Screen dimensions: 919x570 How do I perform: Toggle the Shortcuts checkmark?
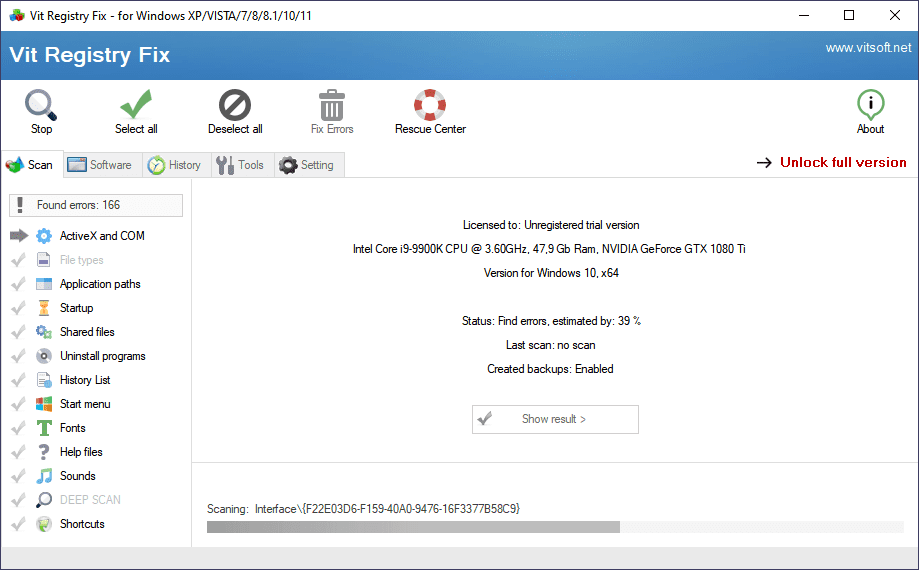[x=18, y=524]
